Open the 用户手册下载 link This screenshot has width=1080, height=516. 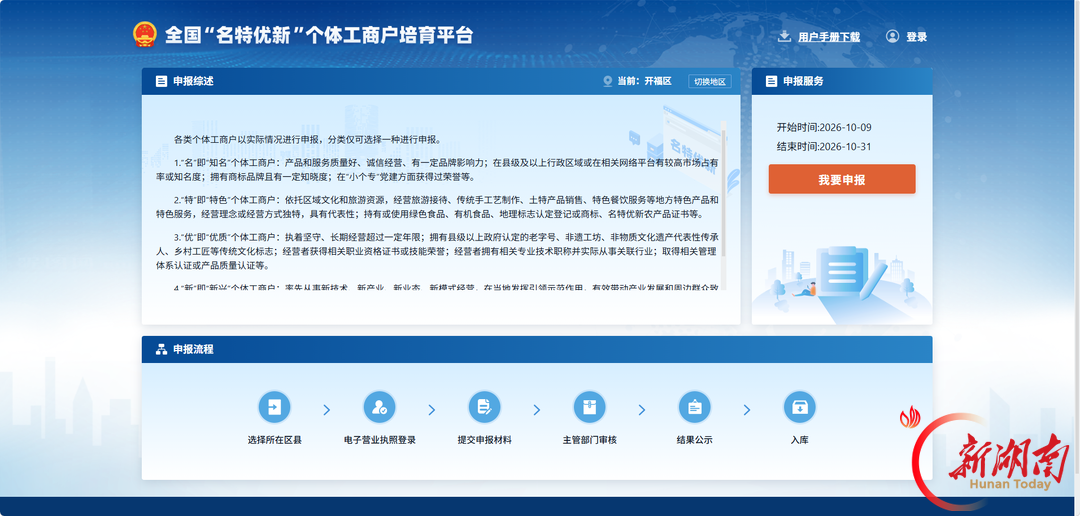tap(829, 37)
